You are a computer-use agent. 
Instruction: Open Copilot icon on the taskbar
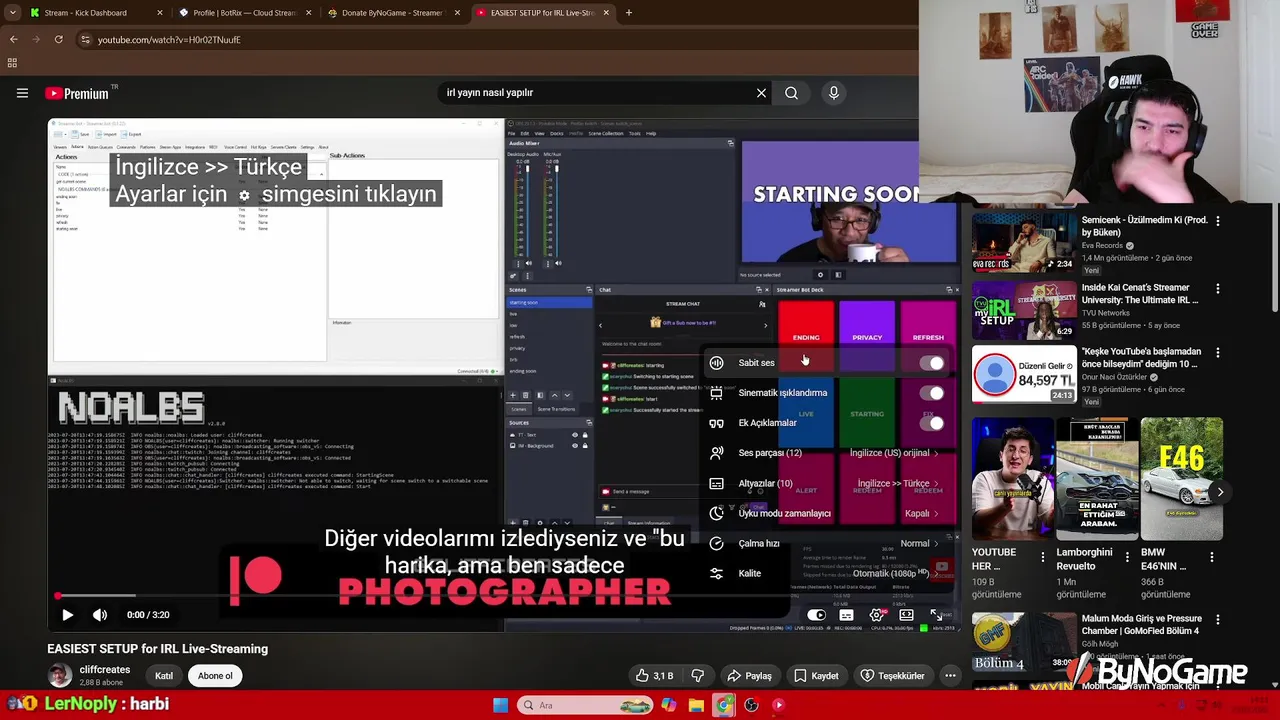[668, 705]
